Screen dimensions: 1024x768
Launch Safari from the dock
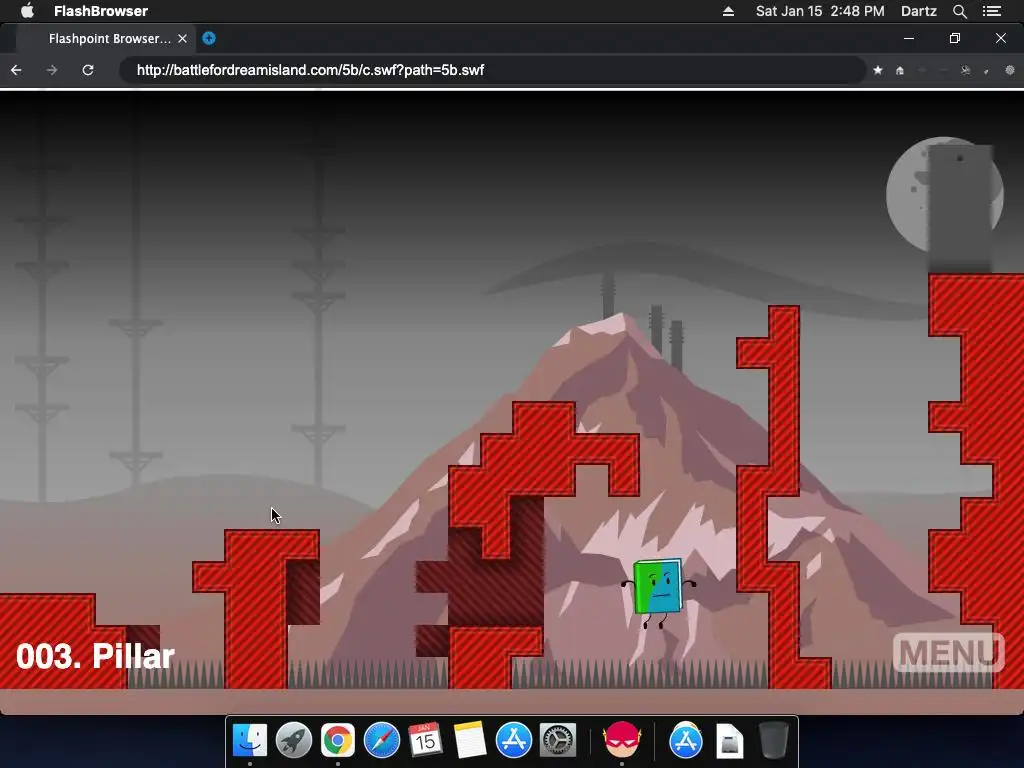382,741
